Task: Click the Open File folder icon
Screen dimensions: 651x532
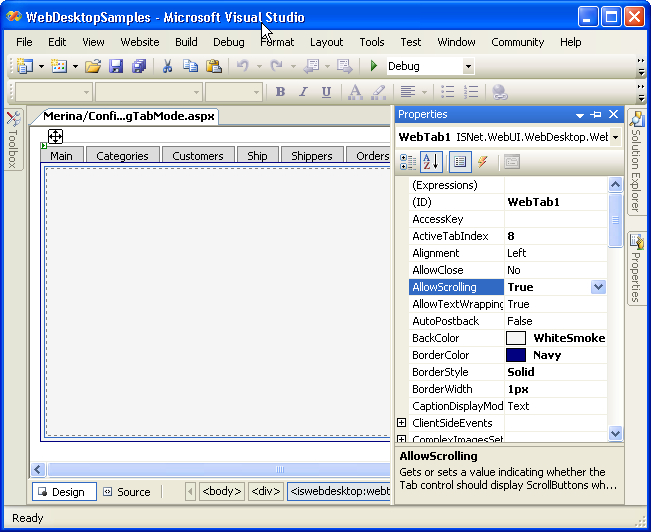Action: click(93, 66)
